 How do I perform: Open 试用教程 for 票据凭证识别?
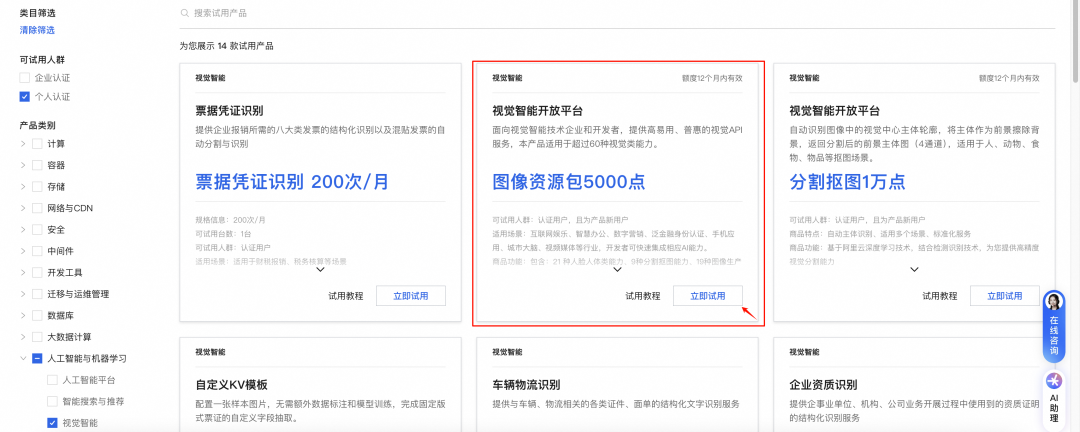click(x=346, y=296)
